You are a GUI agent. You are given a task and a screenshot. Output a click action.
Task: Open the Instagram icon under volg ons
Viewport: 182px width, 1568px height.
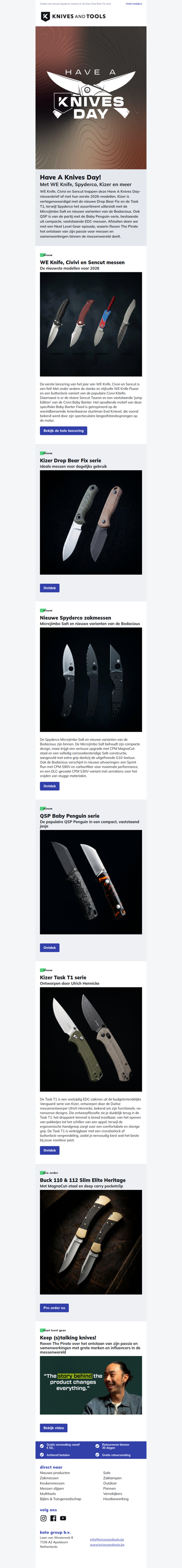tap(43, 1518)
